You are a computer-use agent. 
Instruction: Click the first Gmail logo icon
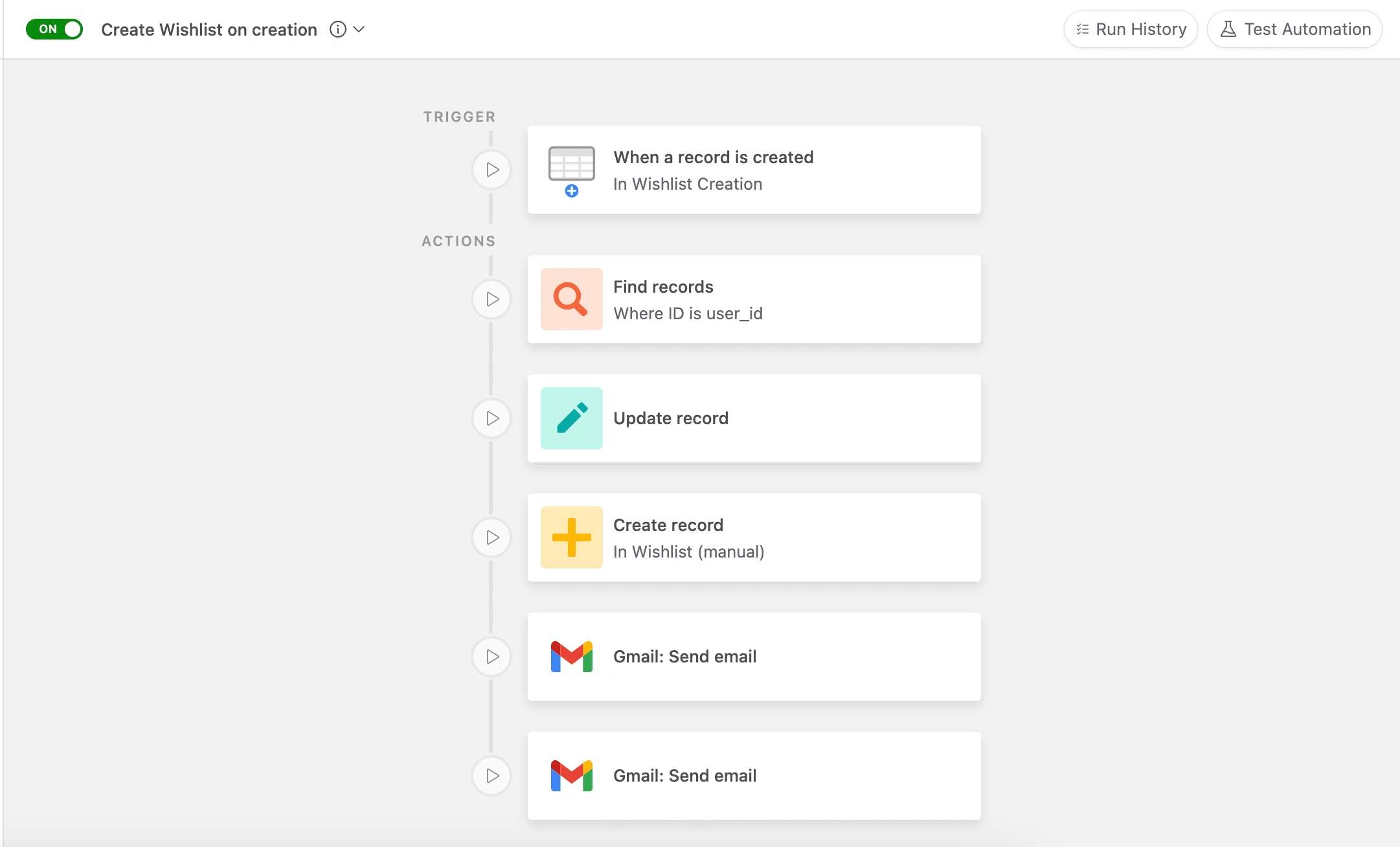(571, 657)
